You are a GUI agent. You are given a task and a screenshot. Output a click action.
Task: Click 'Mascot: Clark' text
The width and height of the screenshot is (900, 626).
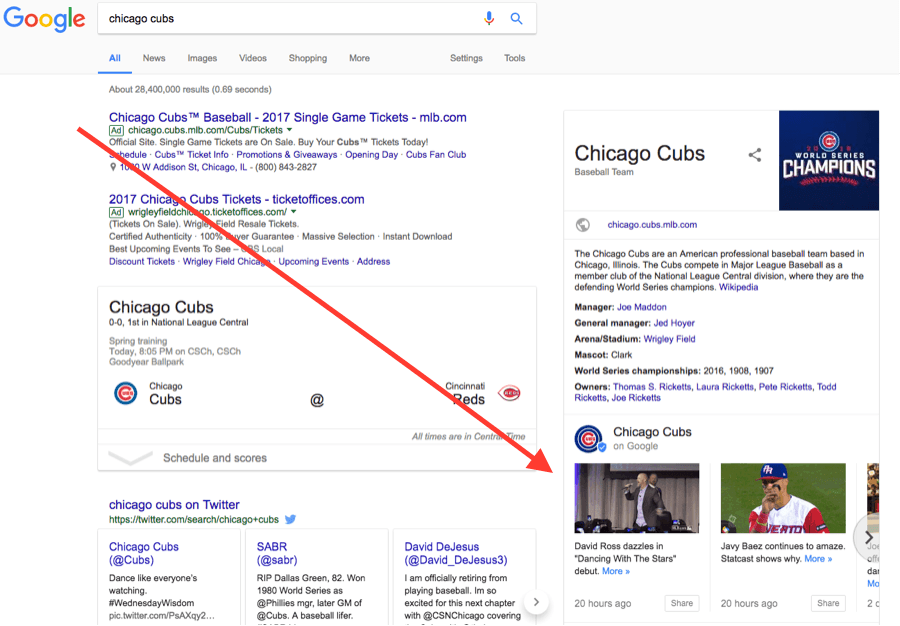[603, 355]
